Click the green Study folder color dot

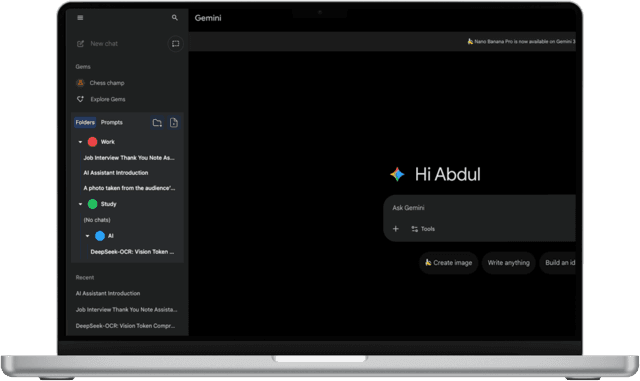93,204
